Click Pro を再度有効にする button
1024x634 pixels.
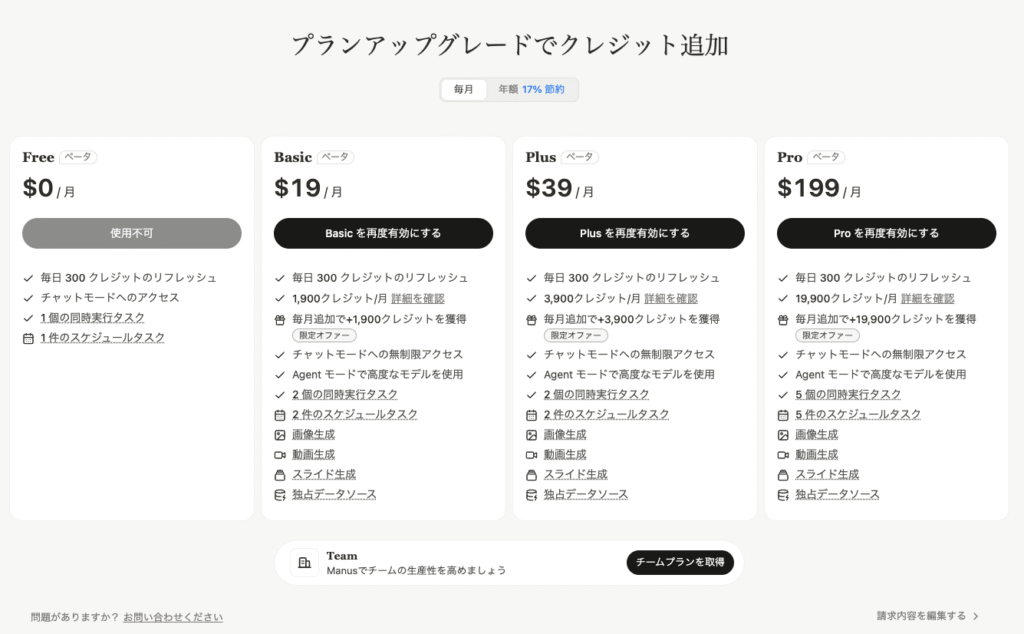point(886,233)
